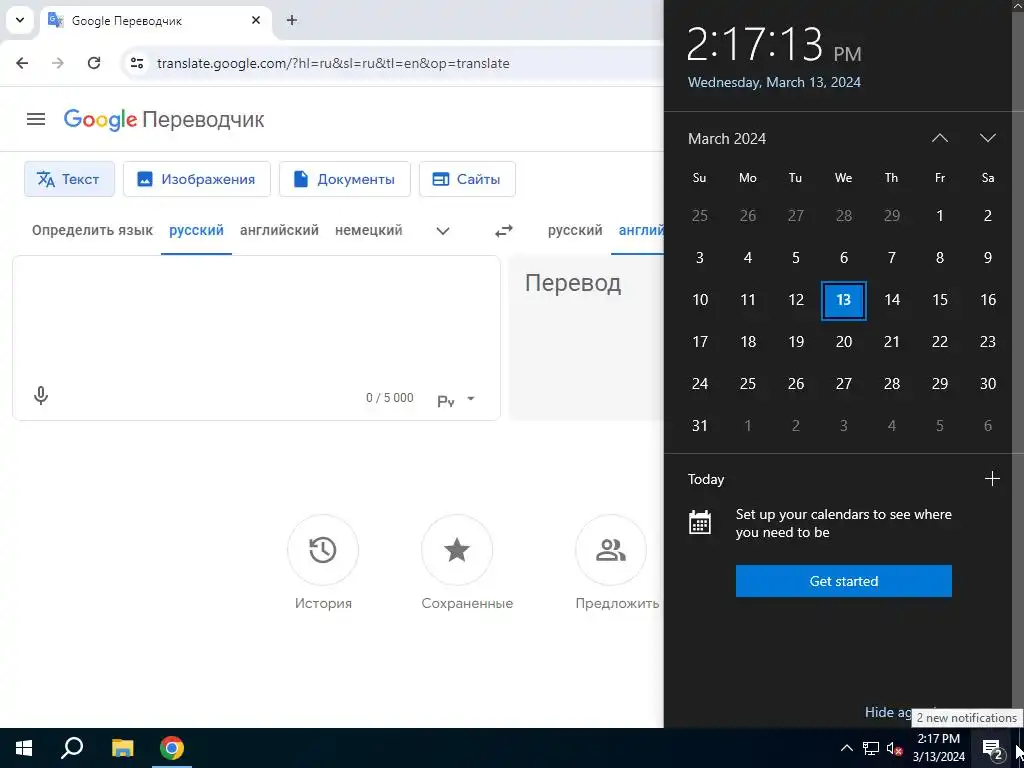Click the March 2024 calendar header
Viewport: 1024px width, 768px height.
click(727, 138)
